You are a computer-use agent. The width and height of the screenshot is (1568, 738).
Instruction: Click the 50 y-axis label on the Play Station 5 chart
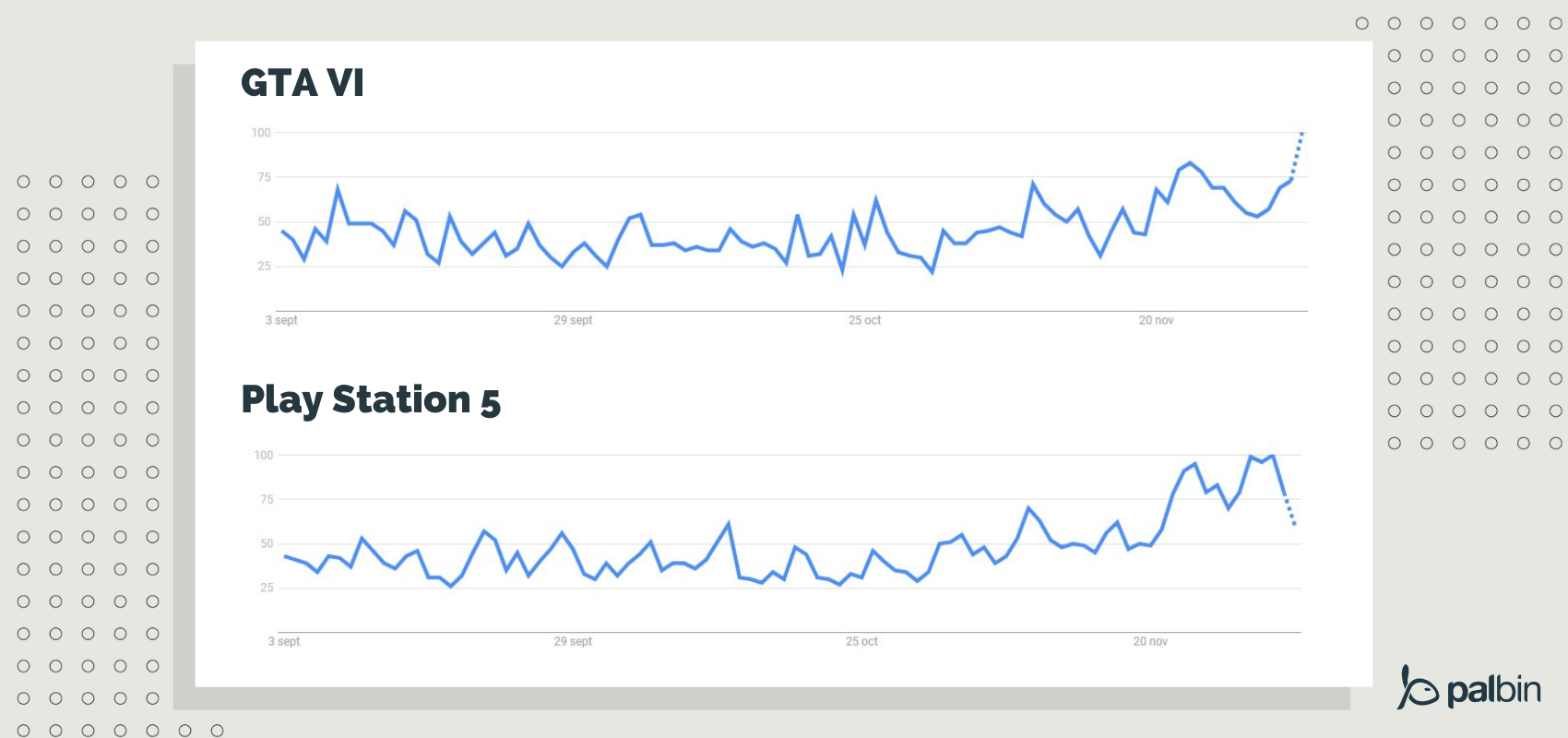click(x=267, y=544)
